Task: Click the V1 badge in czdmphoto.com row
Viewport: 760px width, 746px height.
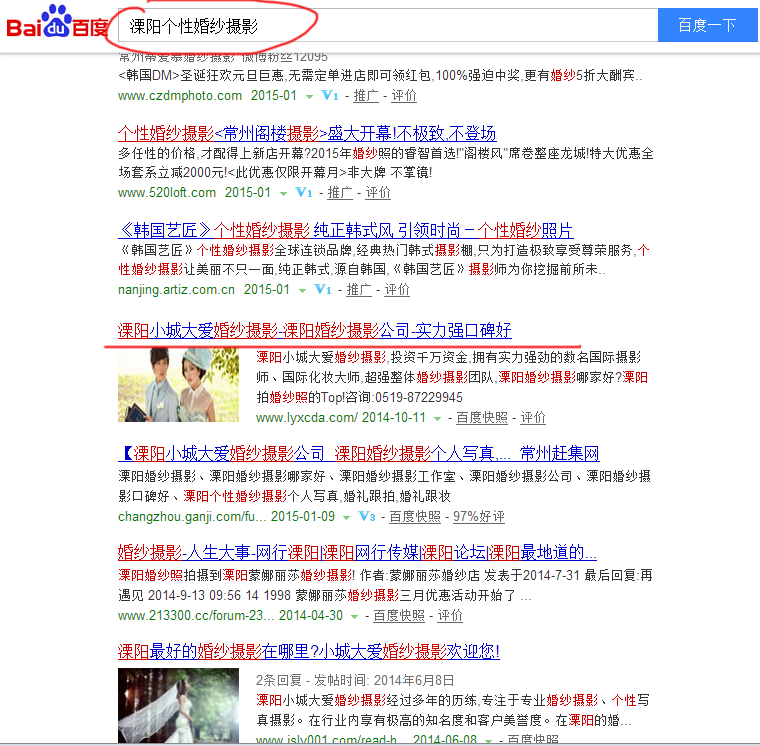Action: tap(330, 95)
